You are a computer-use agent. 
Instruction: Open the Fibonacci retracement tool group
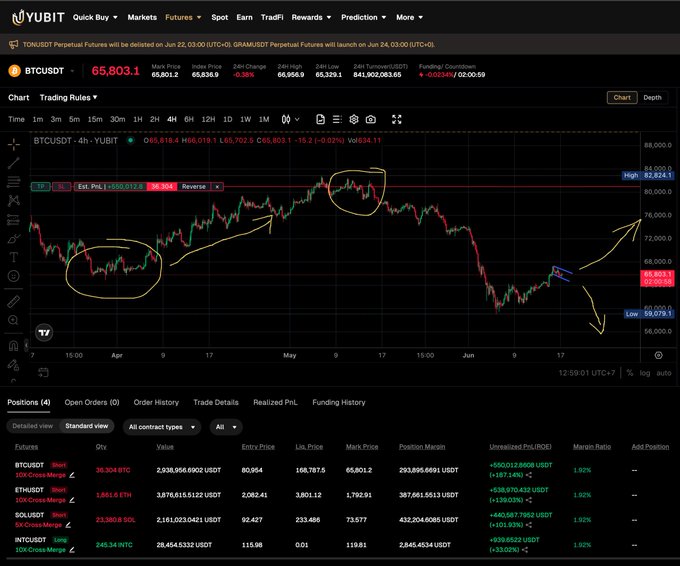14,182
